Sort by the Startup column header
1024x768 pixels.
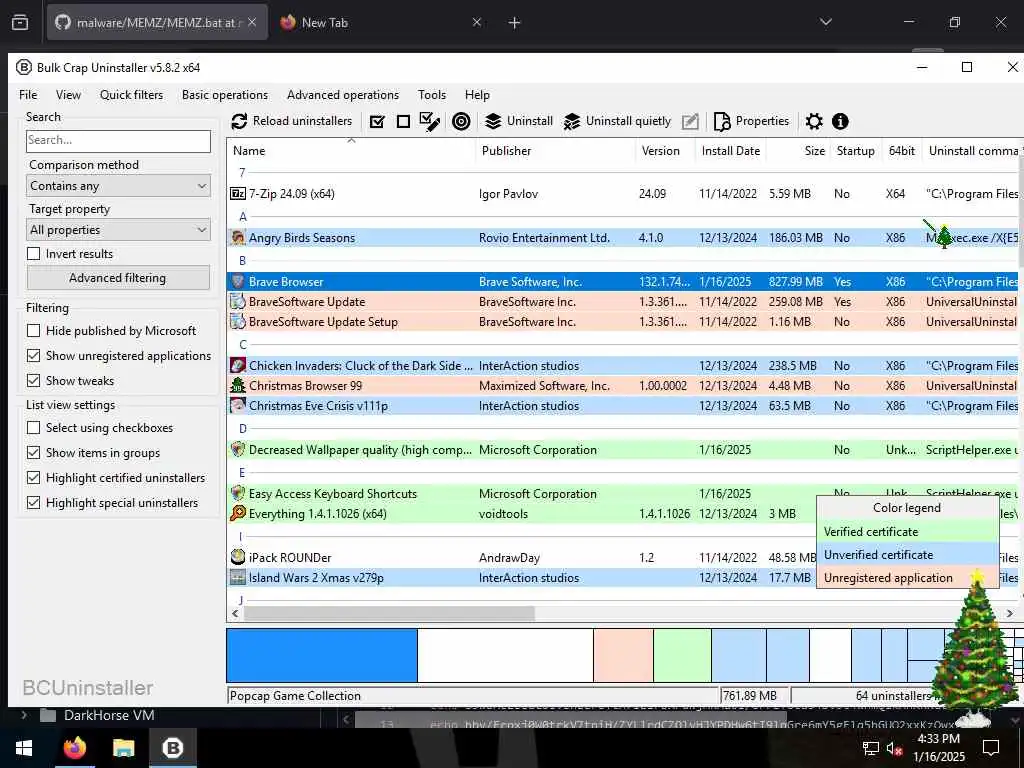point(856,151)
